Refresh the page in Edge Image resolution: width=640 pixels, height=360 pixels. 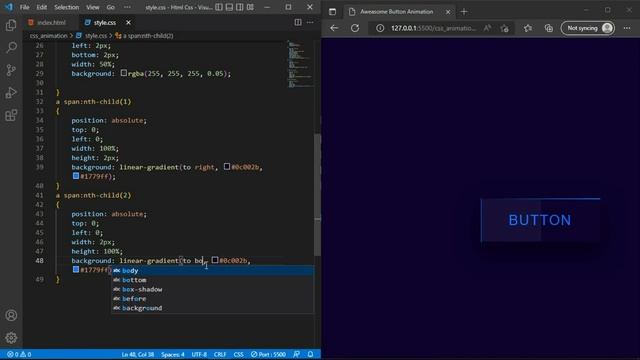pos(355,28)
